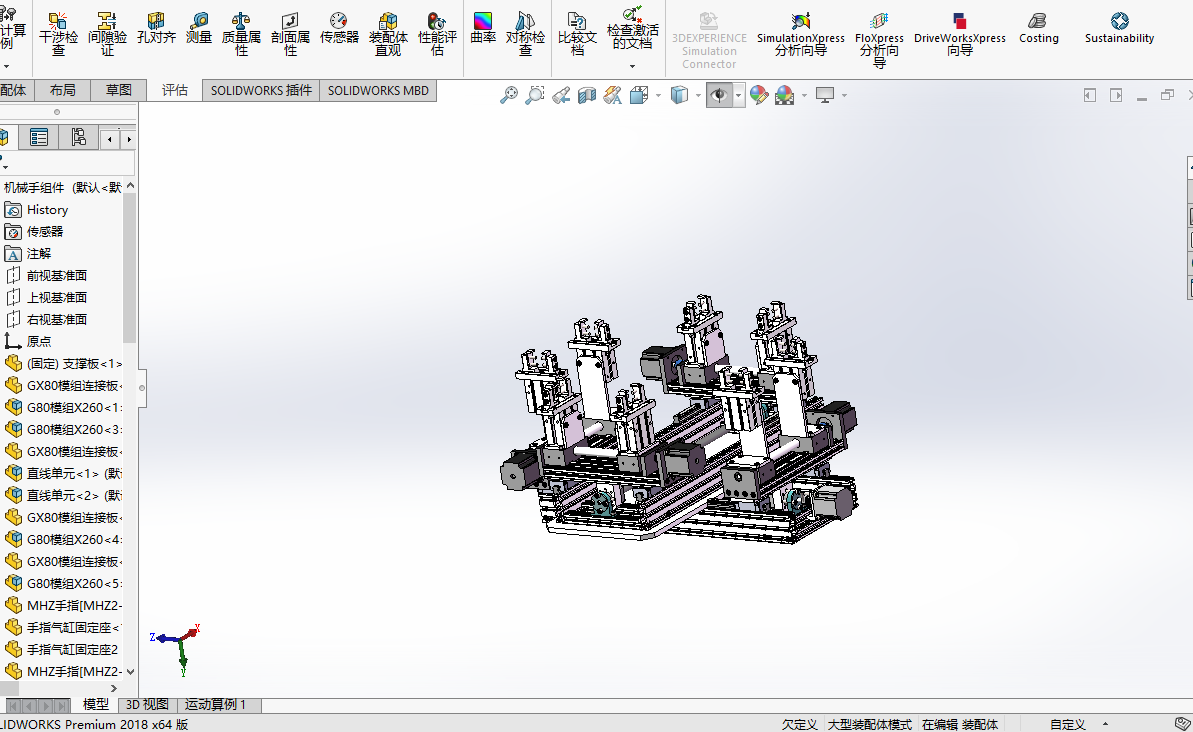Click Zoom to Fit in view toolbar
The width and height of the screenshot is (1193, 732).
[508, 95]
